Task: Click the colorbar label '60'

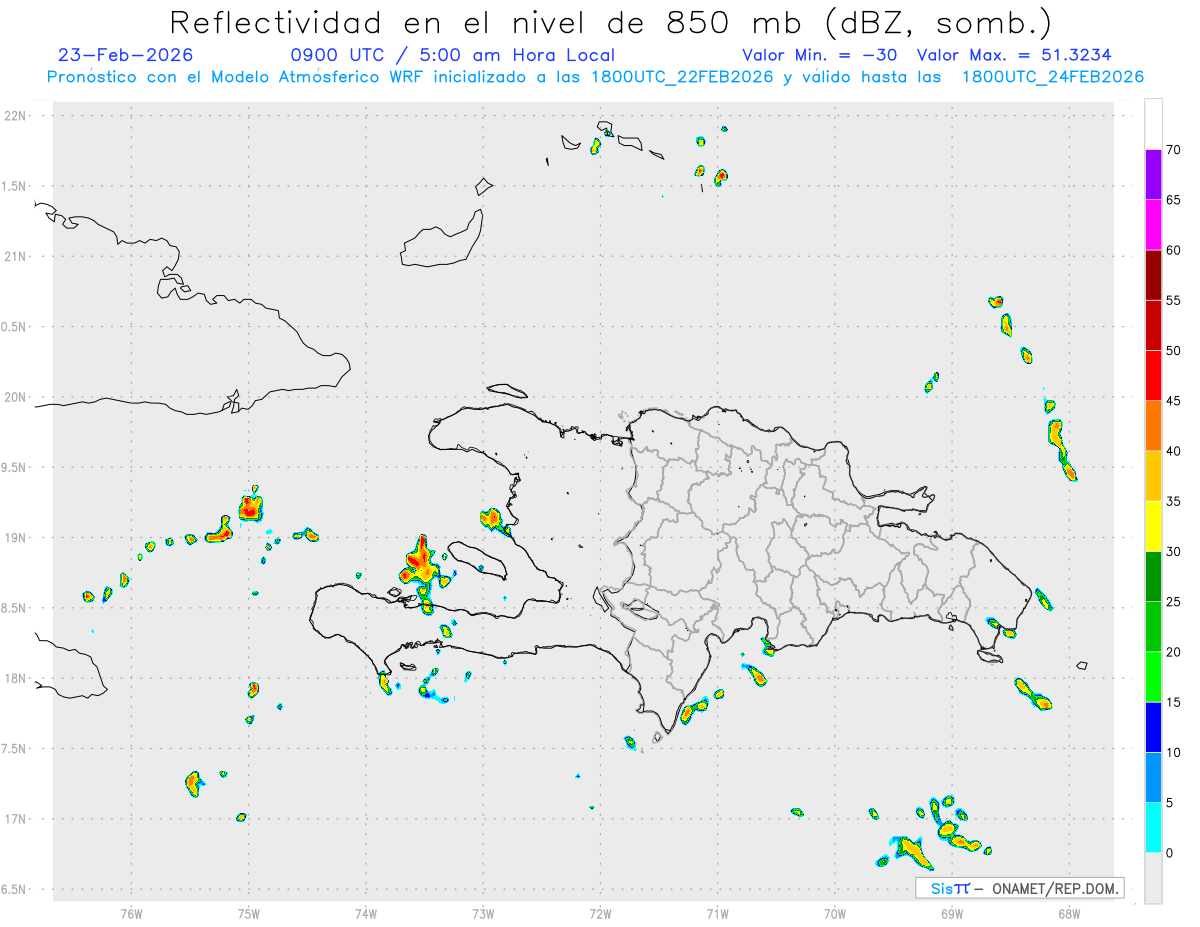Action: (x=1174, y=250)
